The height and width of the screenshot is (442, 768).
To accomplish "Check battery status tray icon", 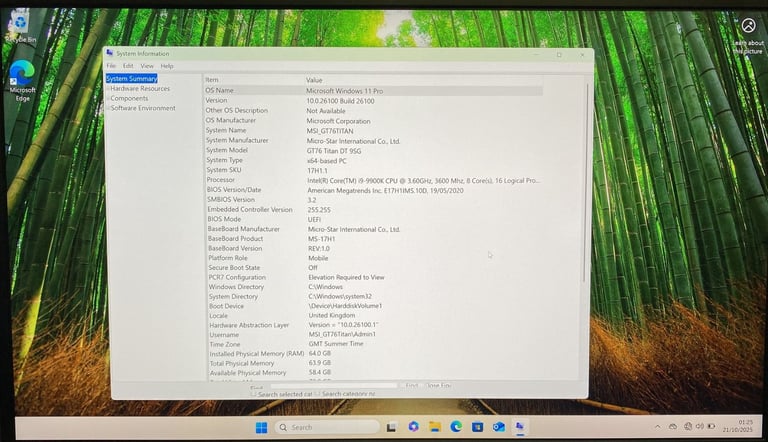I will pos(711,426).
